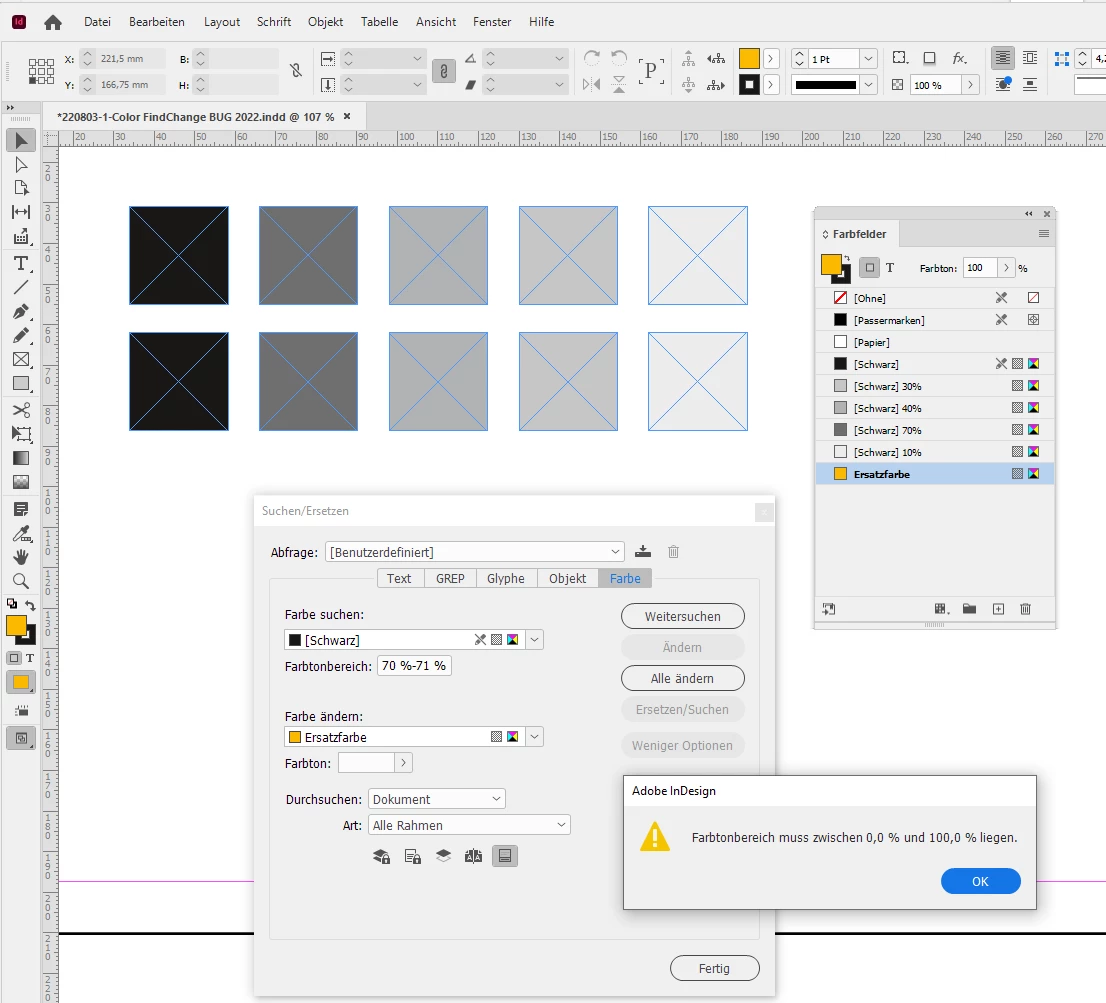Go to InDesign home screen
Image resolution: width=1106 pixels, height=1003 pixels.
coord(53,23)
